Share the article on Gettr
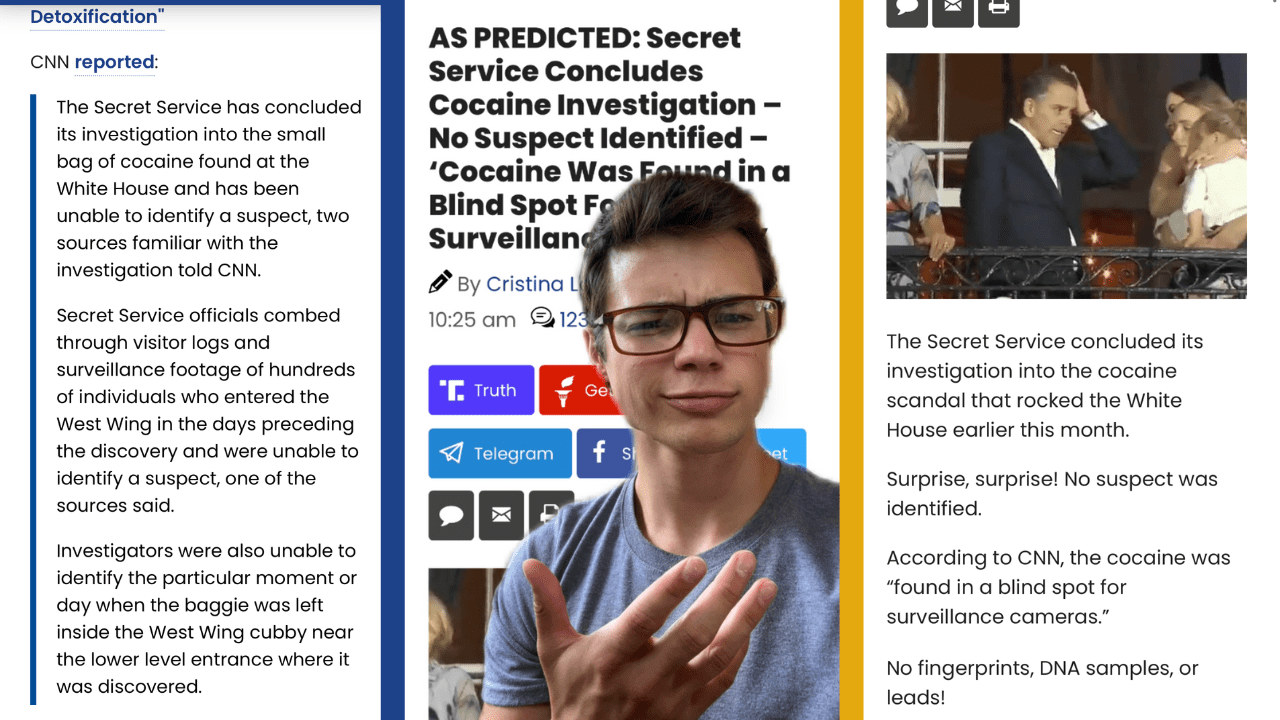 (579, 390)
